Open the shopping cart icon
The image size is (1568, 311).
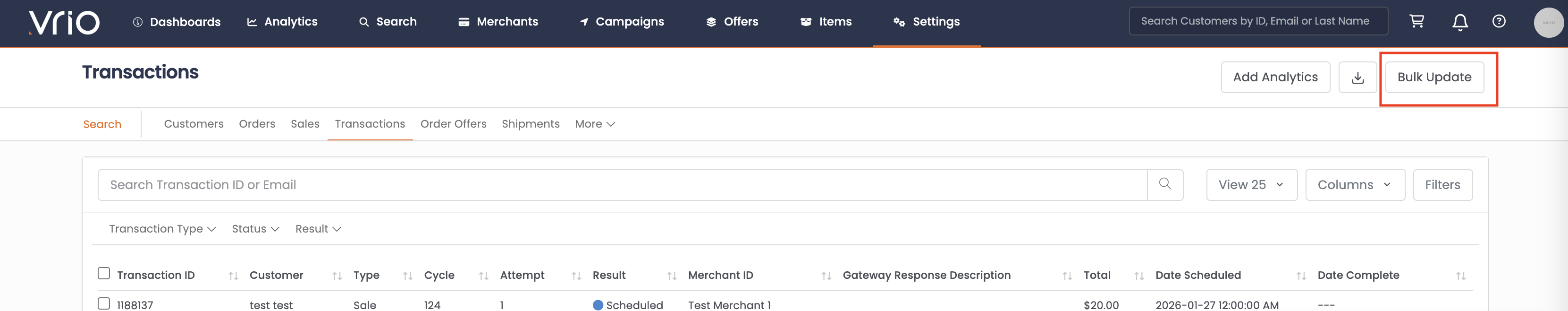pos(1416,21)
